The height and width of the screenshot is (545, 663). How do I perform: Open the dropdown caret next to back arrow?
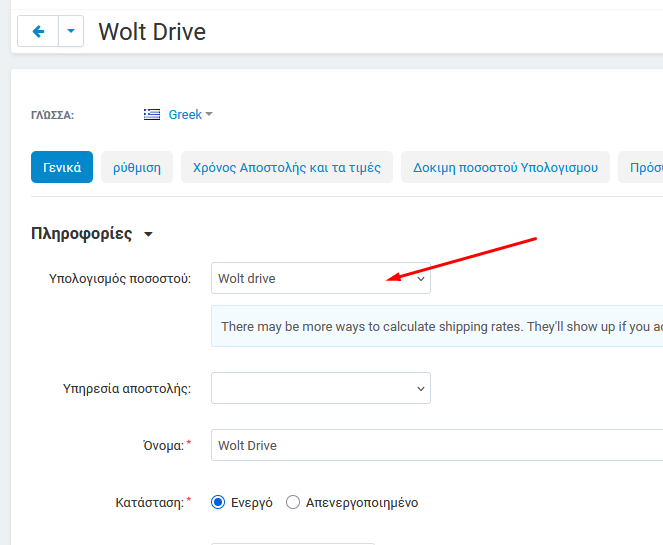coord(71,31)
